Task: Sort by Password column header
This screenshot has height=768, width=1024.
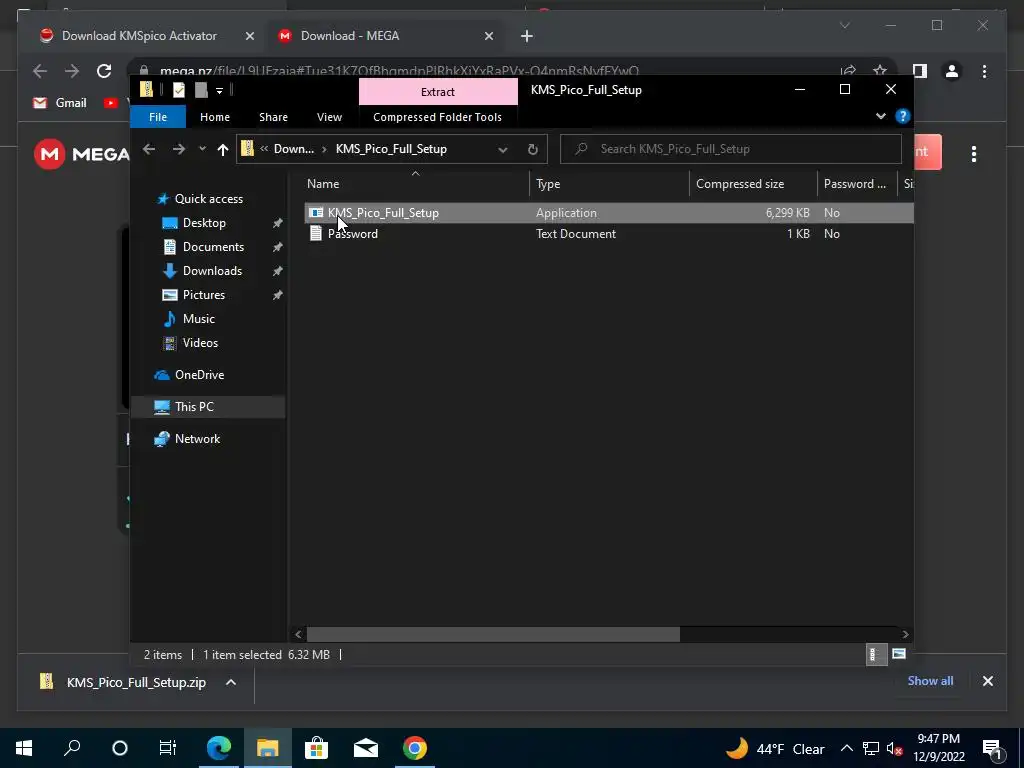Action: pos(857,184)
